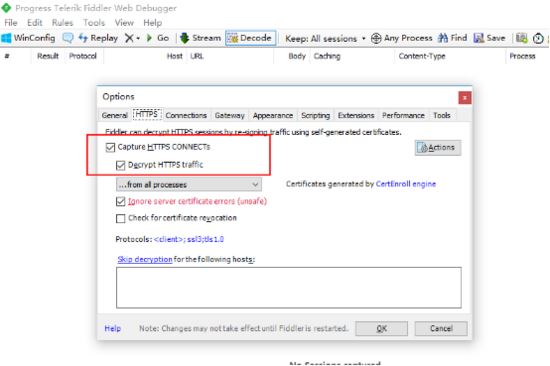Enable Check for certificate revocation
This screenshot has width=550, height=366.
pyautogui.click(x=120, y=218)
